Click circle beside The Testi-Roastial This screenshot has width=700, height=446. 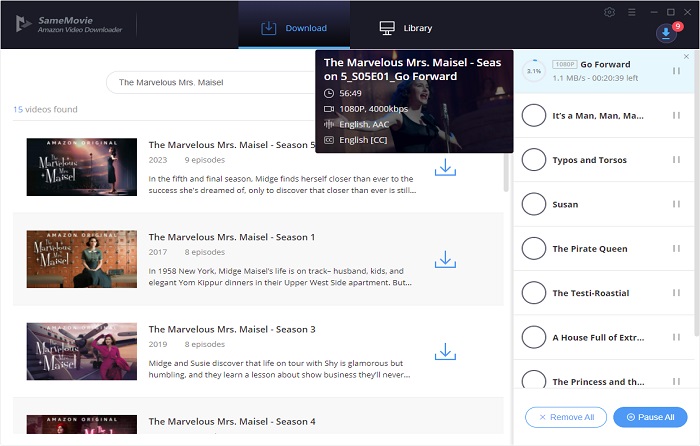tap(534, 293)
